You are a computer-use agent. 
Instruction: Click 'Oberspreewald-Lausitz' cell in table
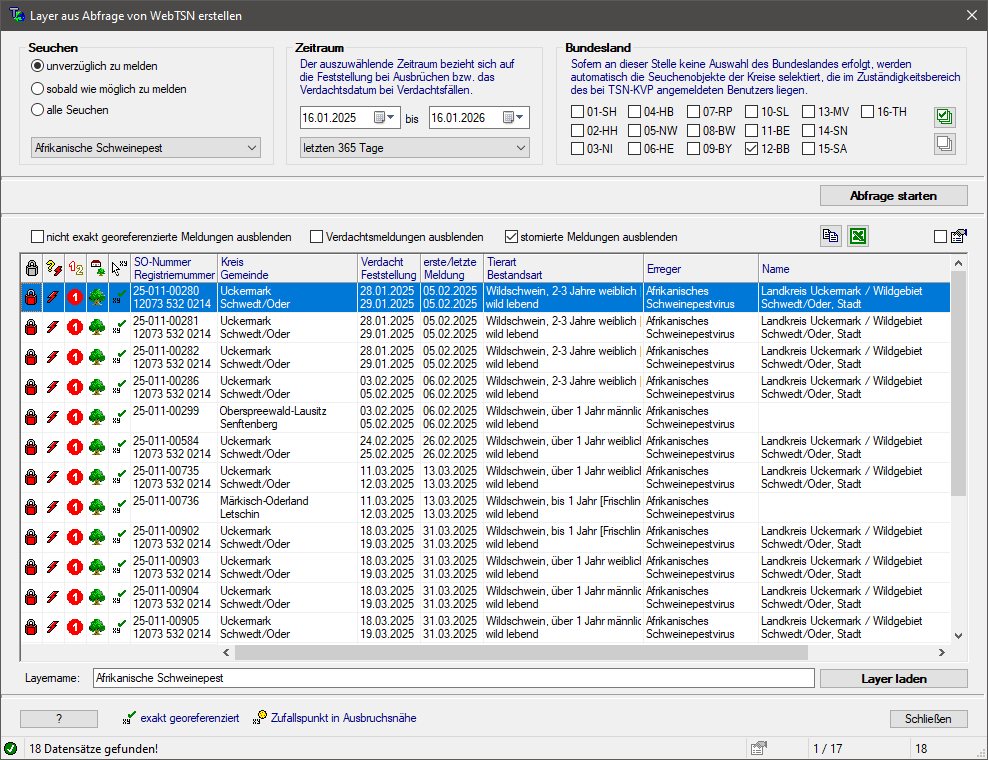point(273,411)
